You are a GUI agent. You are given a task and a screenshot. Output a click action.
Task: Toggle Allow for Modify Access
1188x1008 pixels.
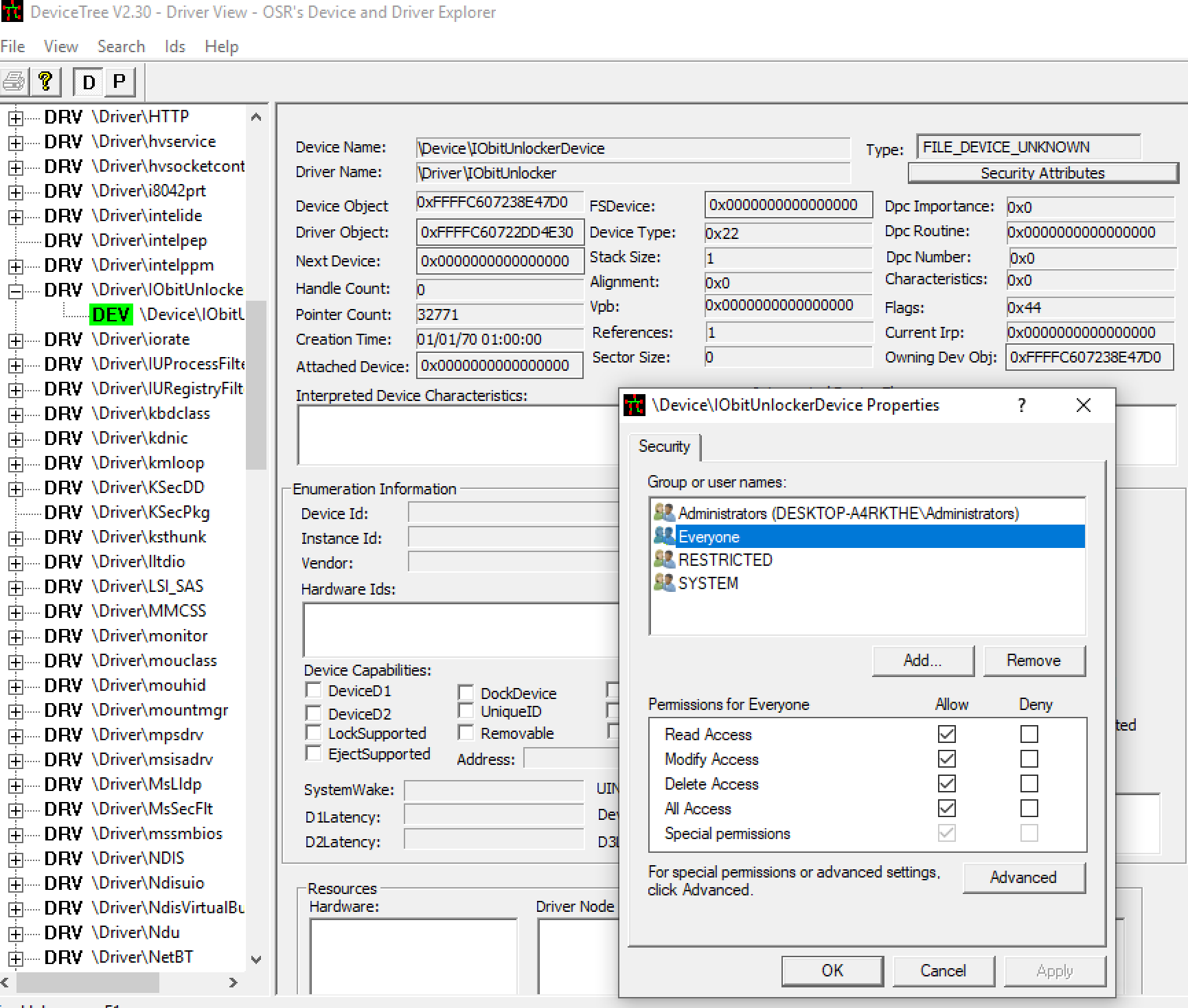946,759
